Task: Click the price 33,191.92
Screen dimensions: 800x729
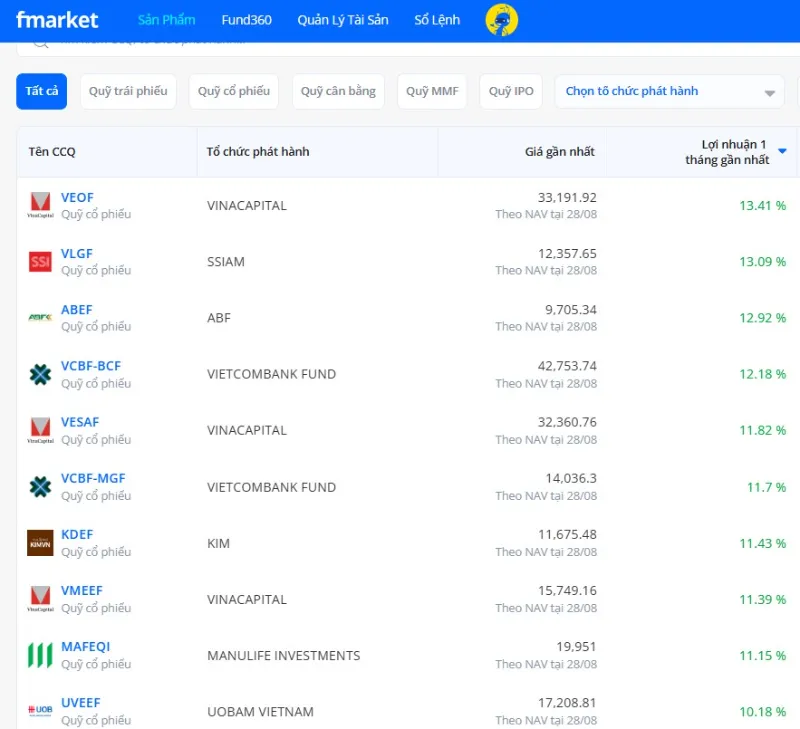Action: click(x=567, y=197)
